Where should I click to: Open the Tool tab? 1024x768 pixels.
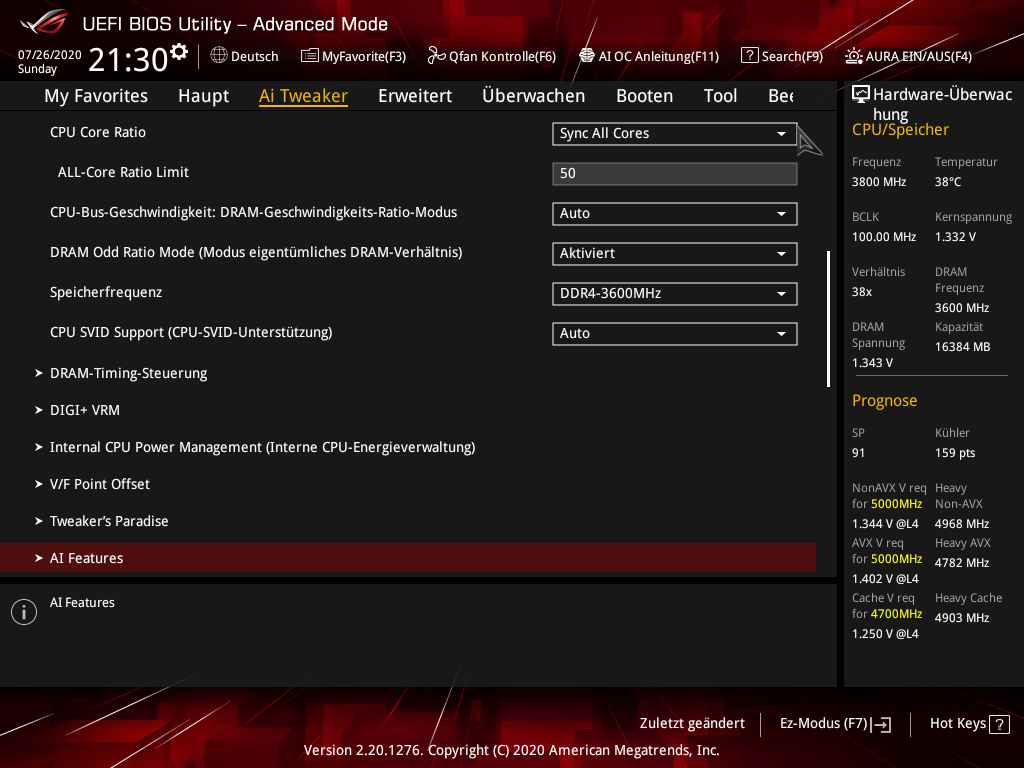720,96
